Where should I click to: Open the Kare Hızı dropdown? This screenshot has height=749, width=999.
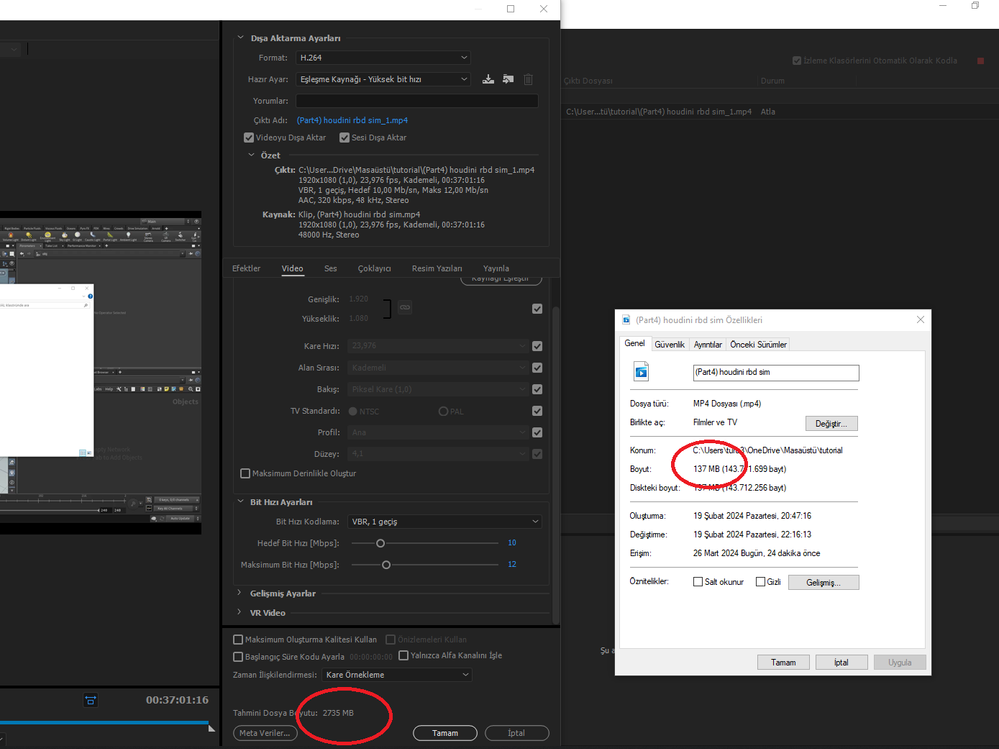[438, 346]
